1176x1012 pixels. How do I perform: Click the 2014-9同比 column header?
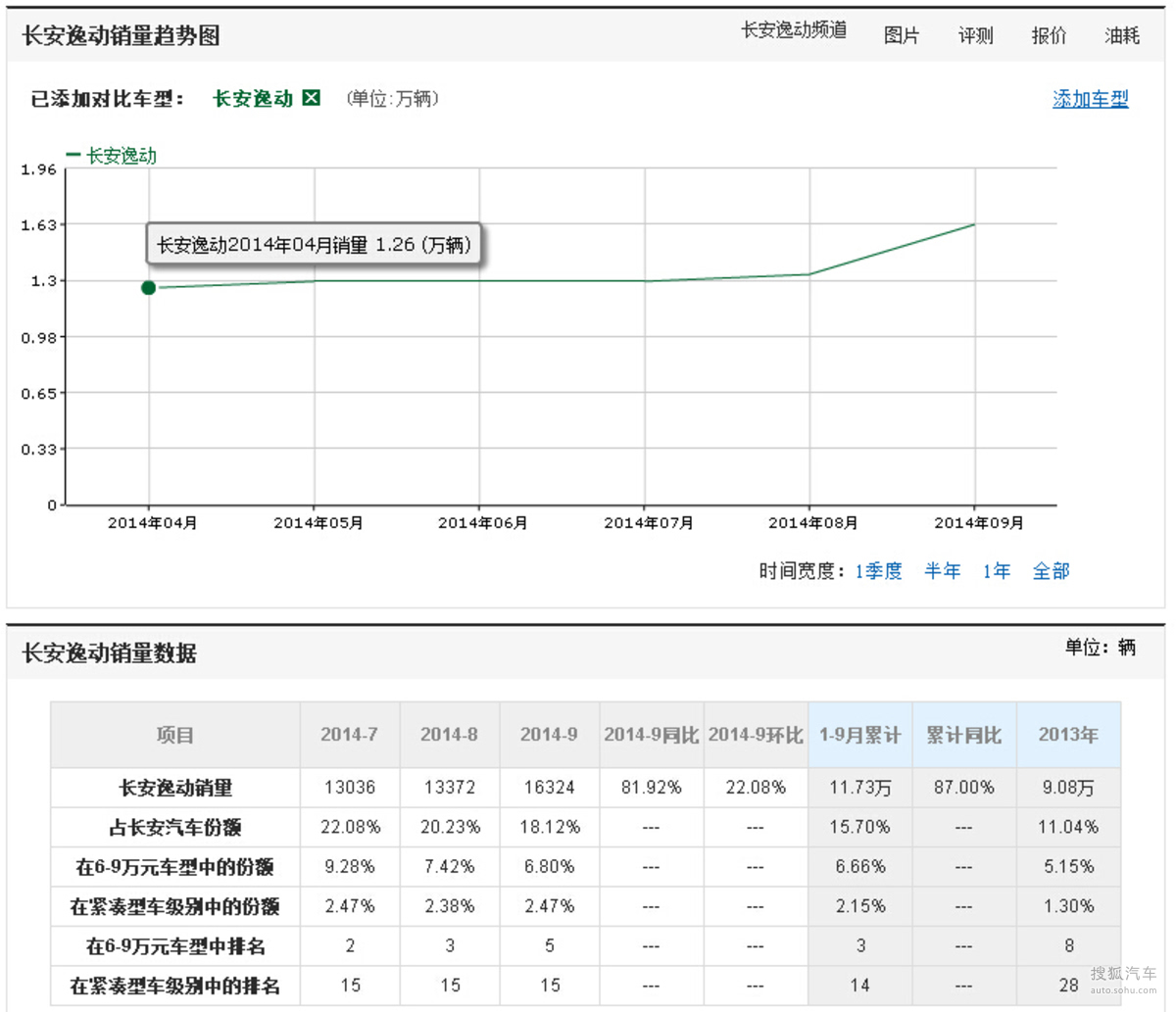click(651, 735)
